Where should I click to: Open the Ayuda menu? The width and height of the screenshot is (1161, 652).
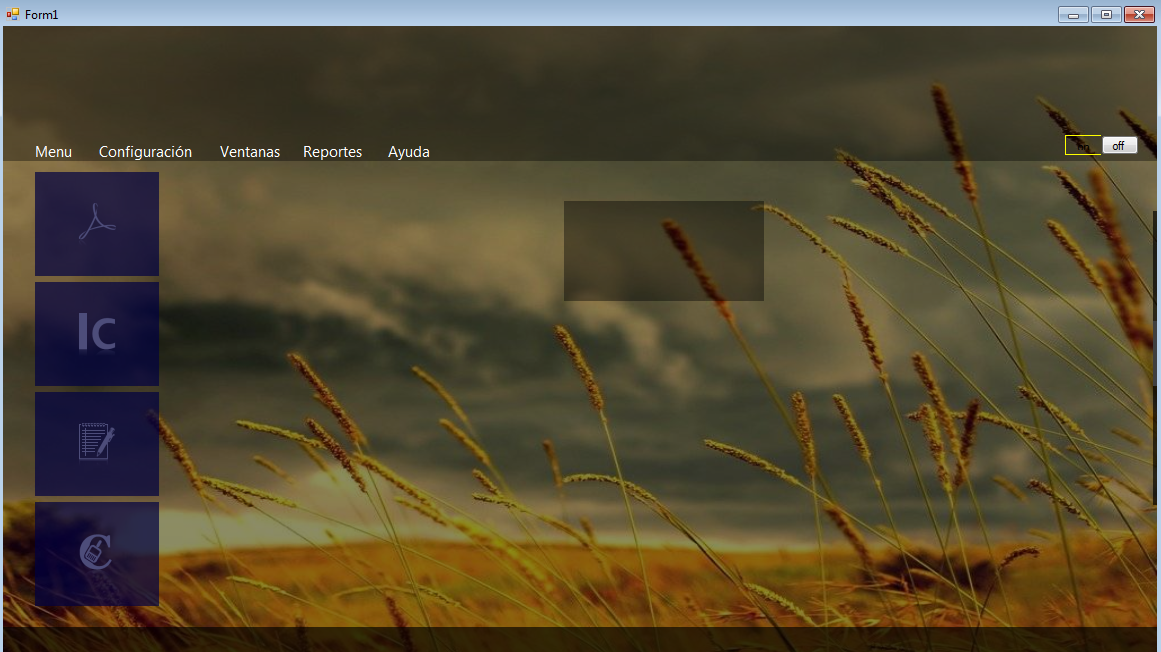tap(408, 151)
